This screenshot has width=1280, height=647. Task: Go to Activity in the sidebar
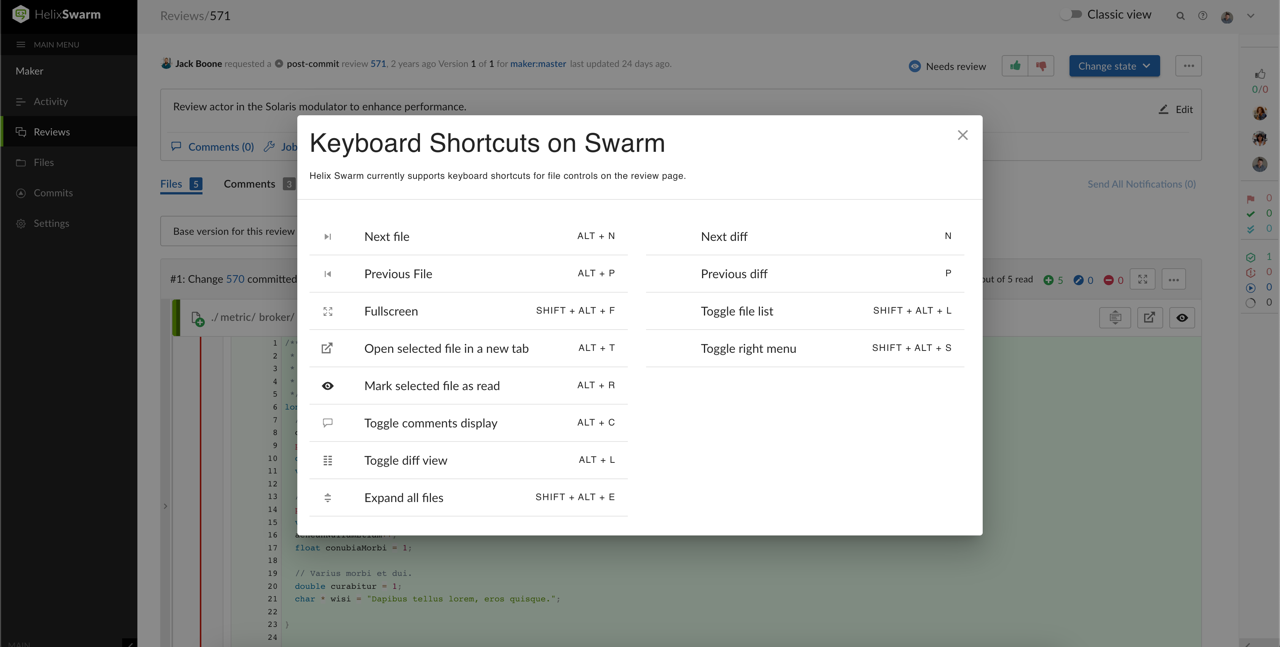[68, 101]
